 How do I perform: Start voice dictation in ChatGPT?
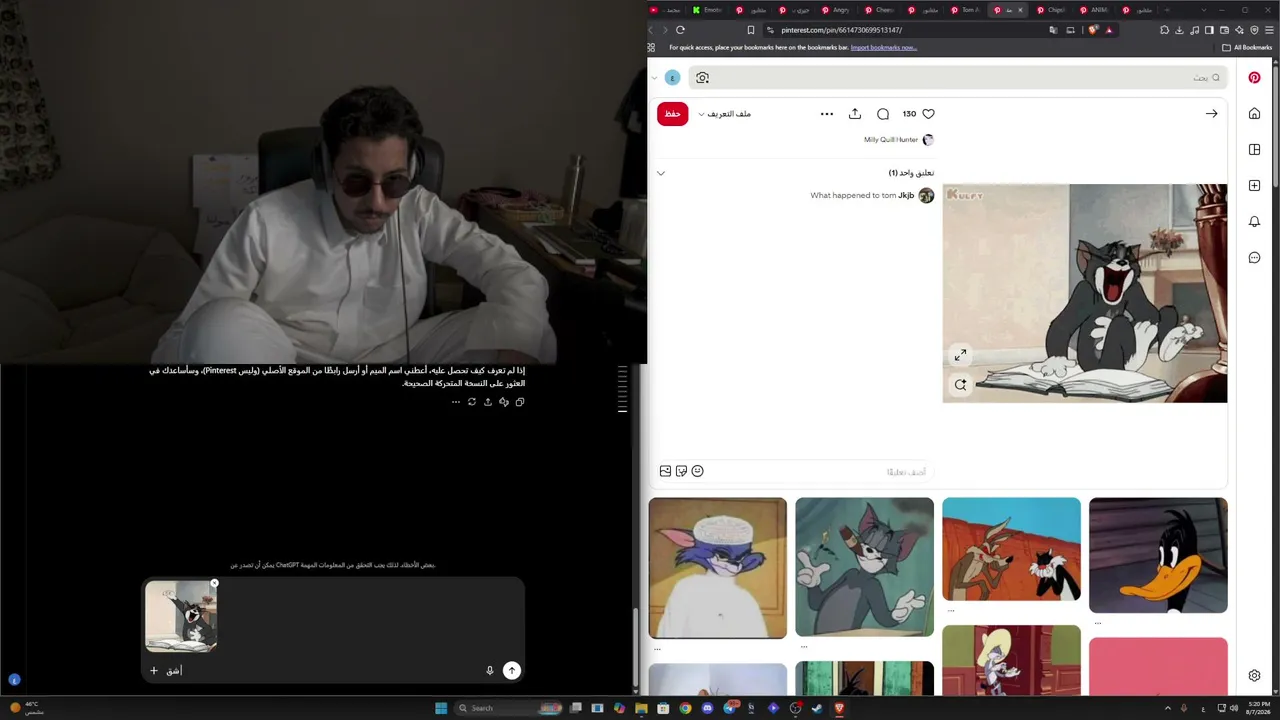(x=490, y=671)
